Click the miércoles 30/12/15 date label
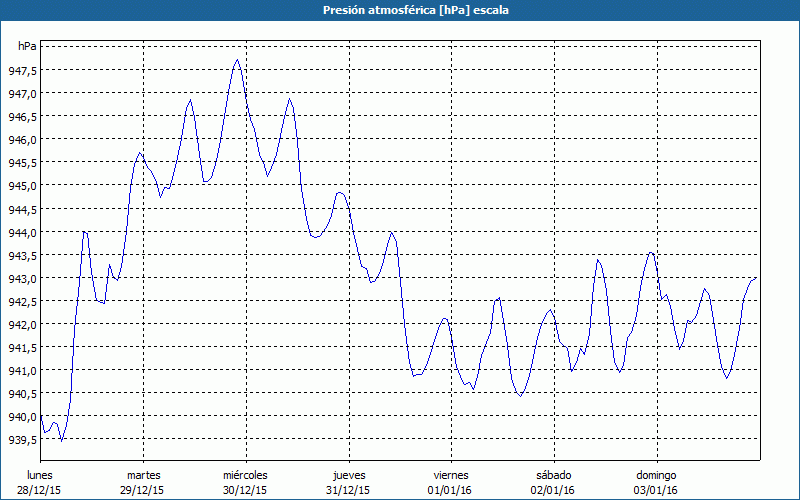 [245, 482]
